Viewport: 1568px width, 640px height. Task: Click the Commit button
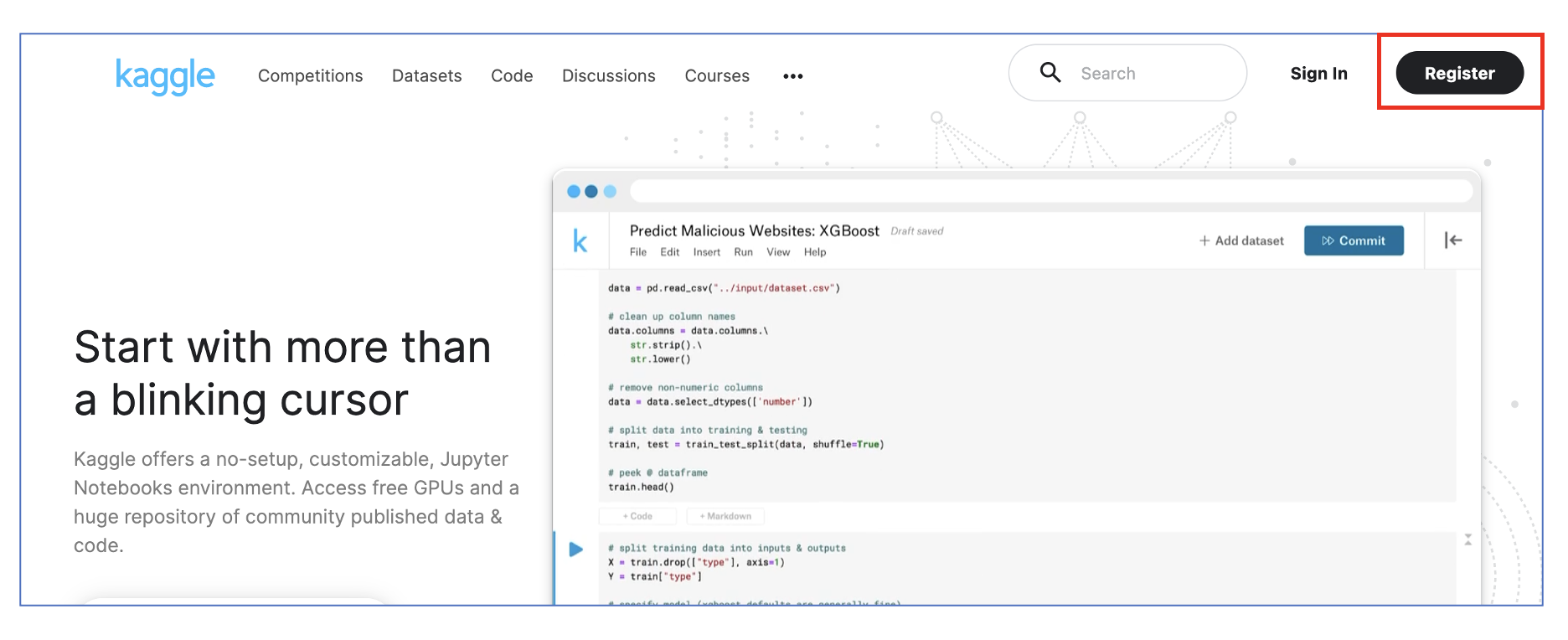(x=1354, y=240)
